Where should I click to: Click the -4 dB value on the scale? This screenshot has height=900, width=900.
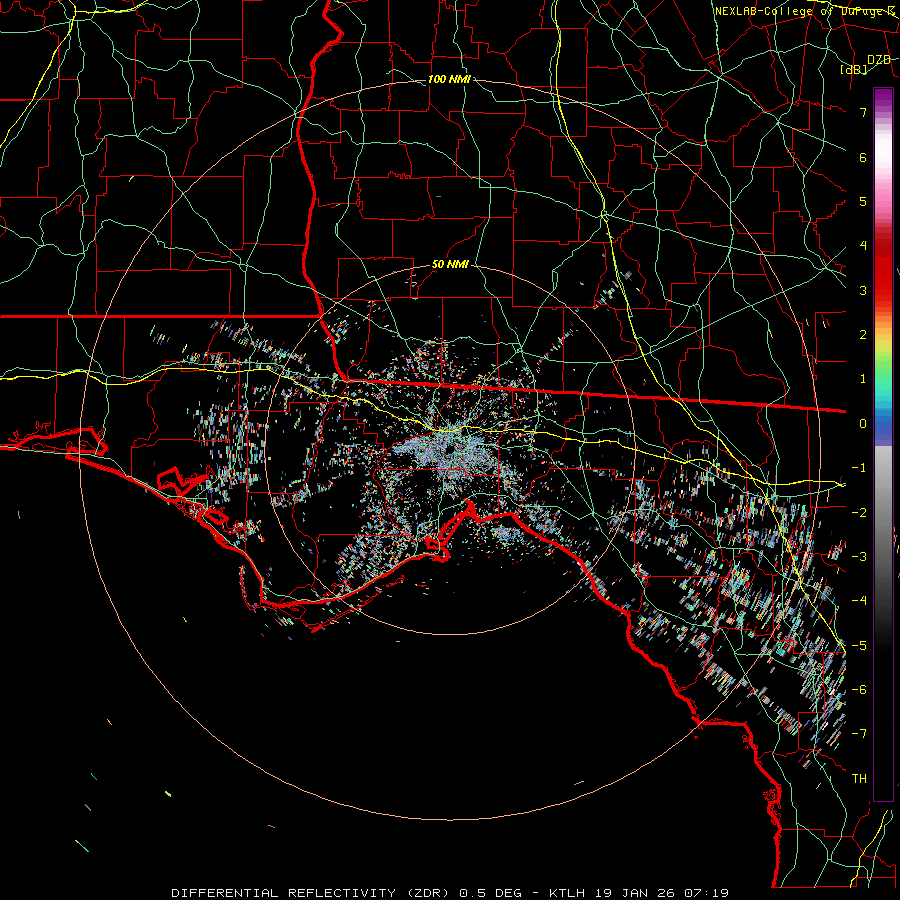click(859, 600)
